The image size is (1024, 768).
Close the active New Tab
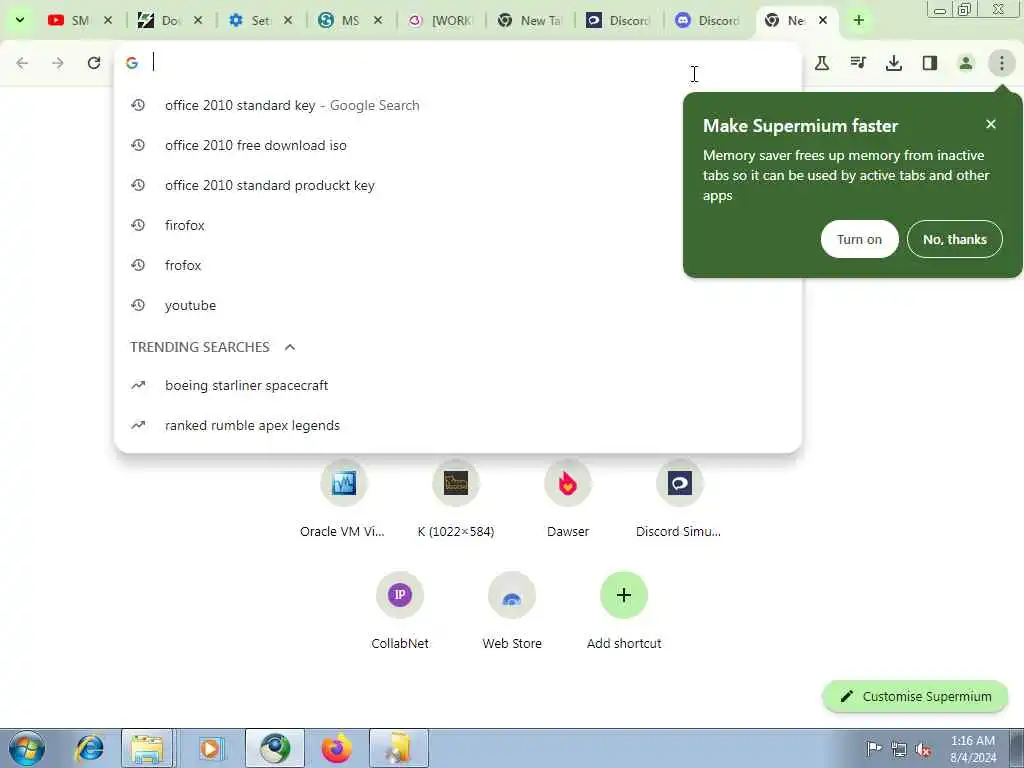(x=824, y=20)
